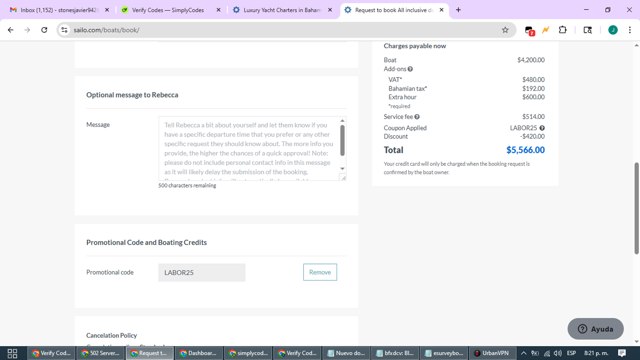Click the orange lightning extension icon
640x360 pixels.
pyautogui.click(x=545, y=30)
